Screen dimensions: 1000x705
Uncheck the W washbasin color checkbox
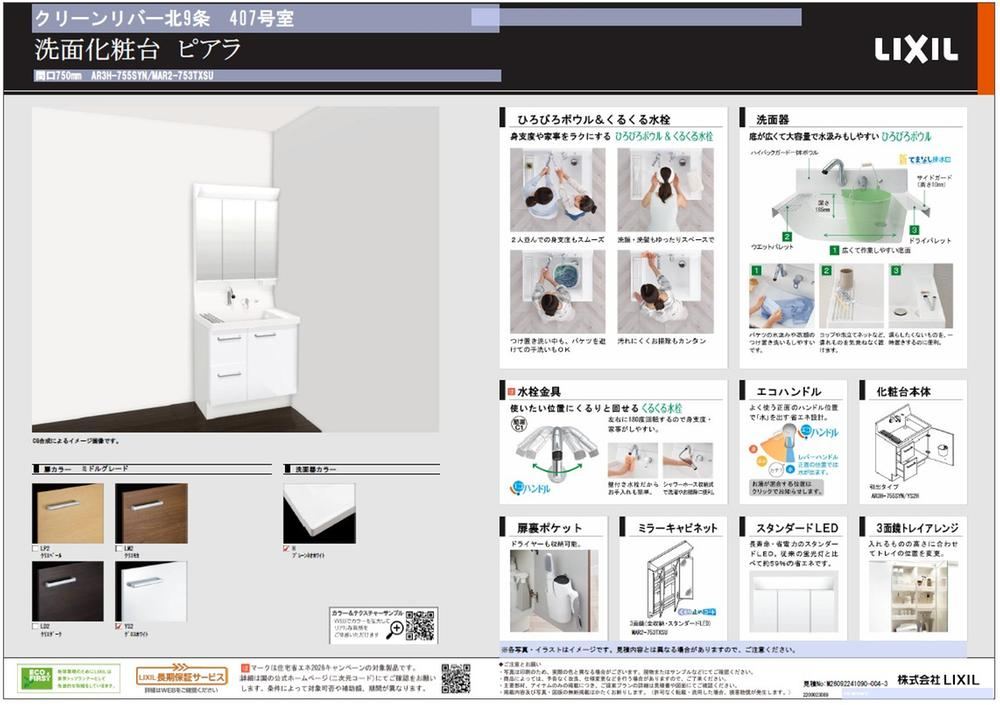(286, 548)
